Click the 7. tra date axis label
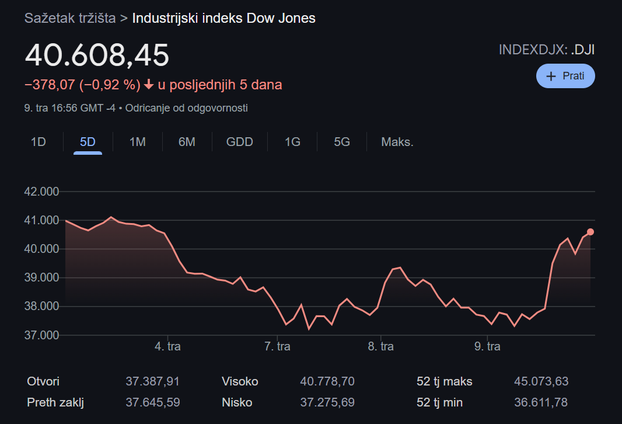 277,346
